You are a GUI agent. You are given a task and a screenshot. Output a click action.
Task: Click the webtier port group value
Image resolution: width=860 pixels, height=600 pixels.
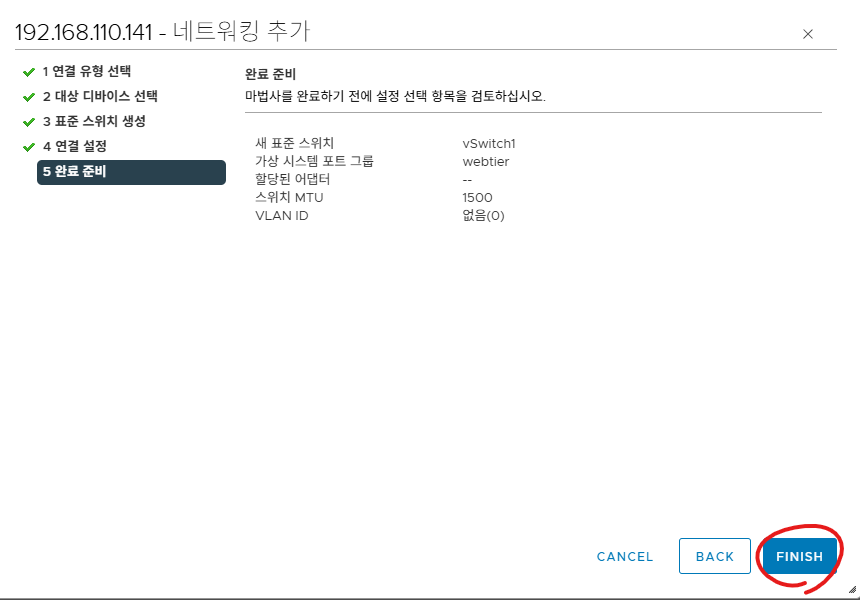[x=485, y=162]
